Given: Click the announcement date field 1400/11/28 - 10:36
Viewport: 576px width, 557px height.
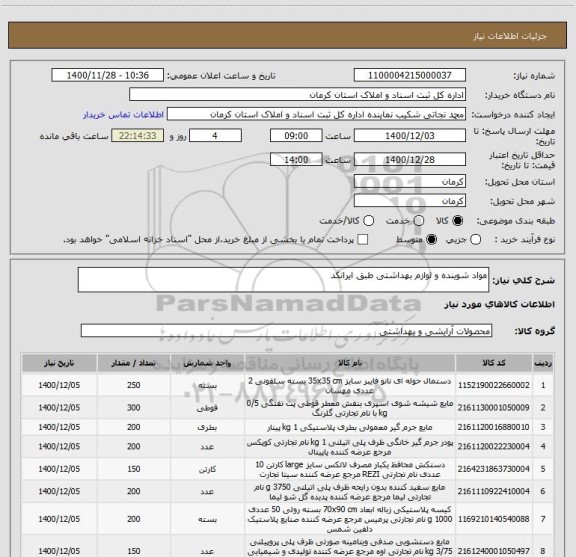Looking at the screenshot, I should click(x=108, y=75).
